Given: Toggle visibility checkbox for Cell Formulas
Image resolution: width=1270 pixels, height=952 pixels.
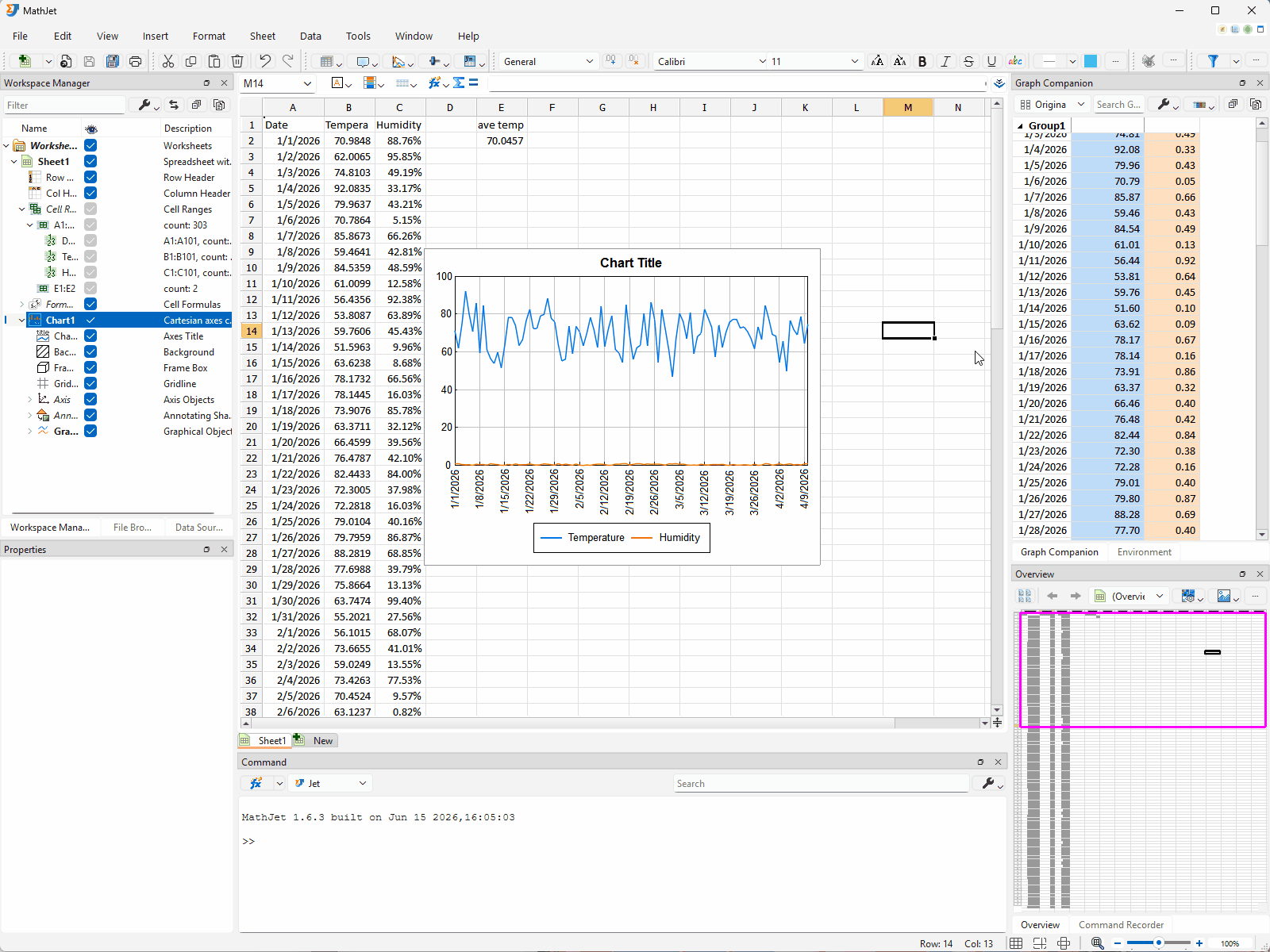Looking at the screenshot, I should click(x=90, y=304).
